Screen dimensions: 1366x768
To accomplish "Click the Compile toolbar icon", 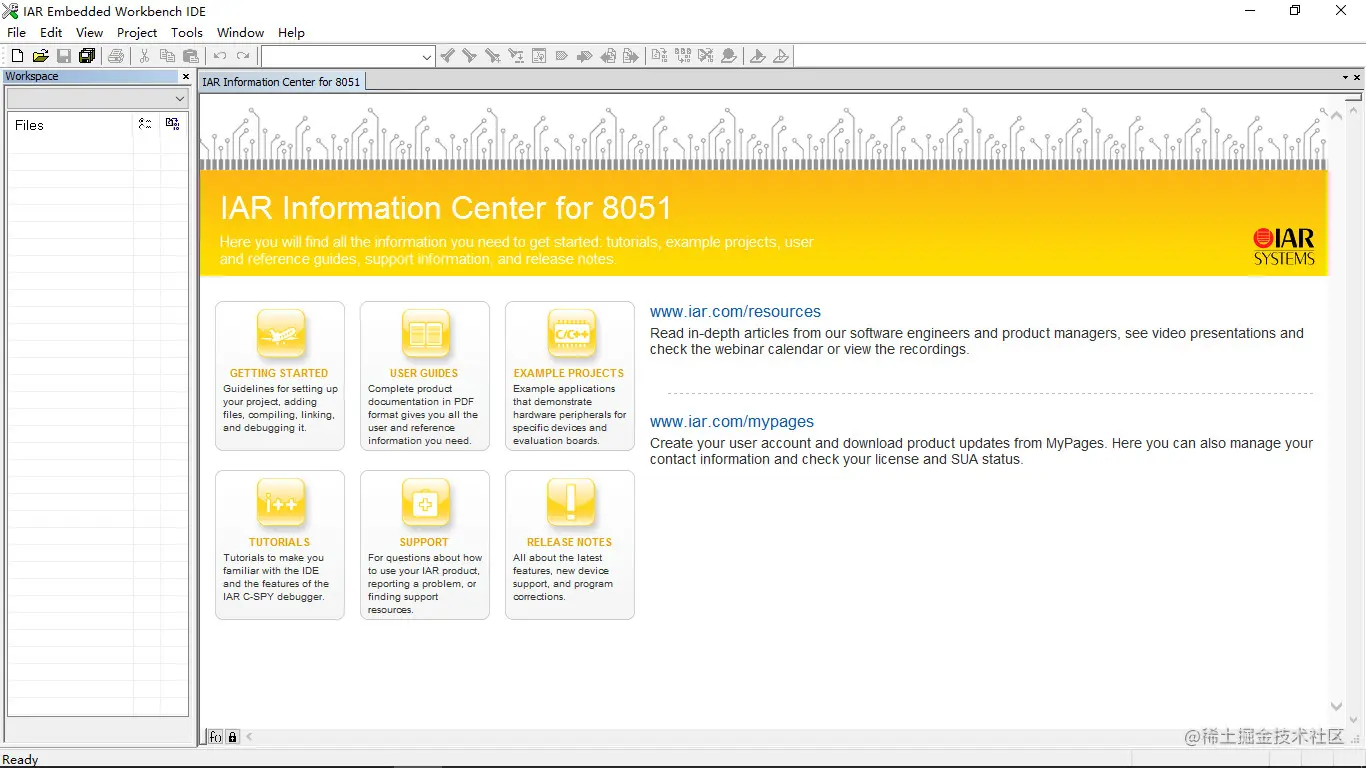I will pyautogui.click(x=659, y=56).
